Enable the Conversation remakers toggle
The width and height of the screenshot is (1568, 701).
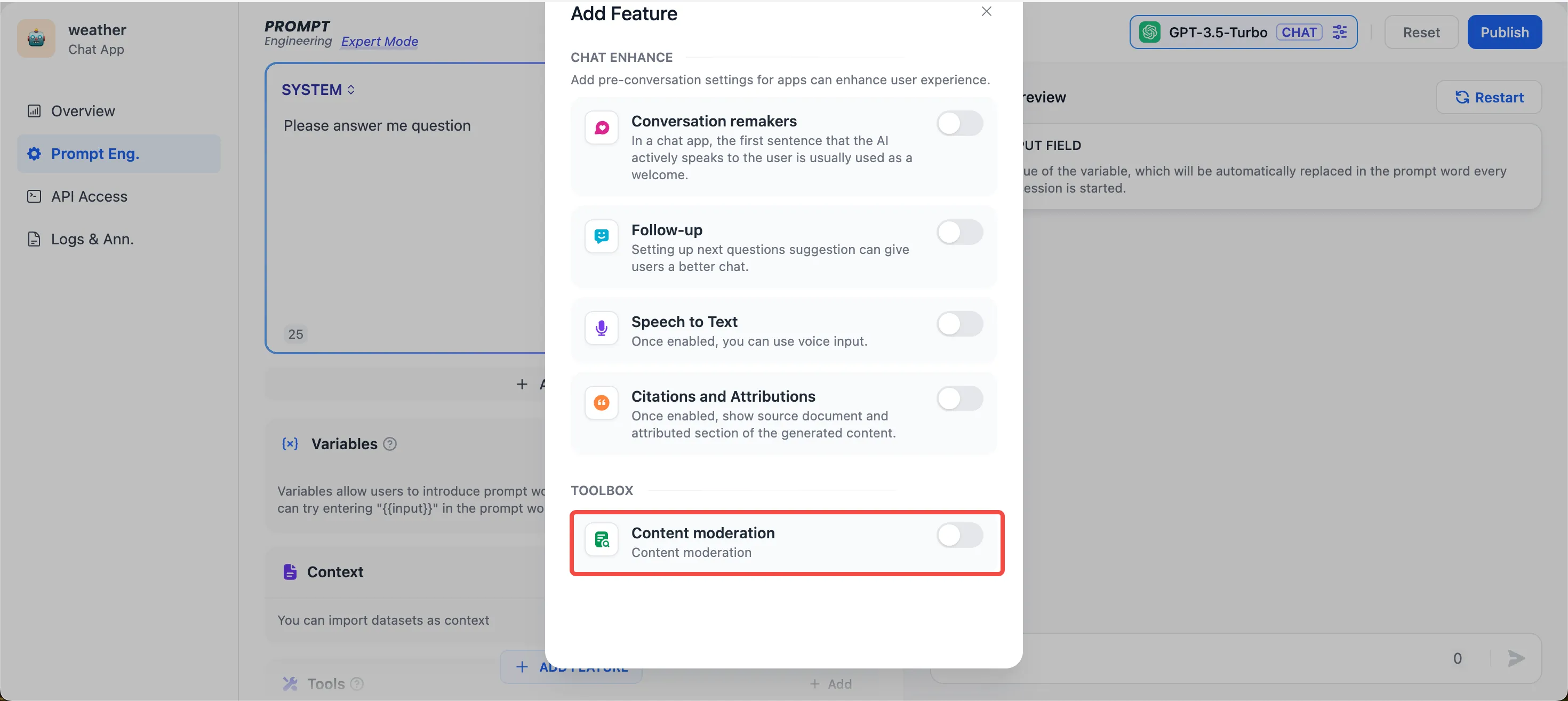[x=959, y=124]
